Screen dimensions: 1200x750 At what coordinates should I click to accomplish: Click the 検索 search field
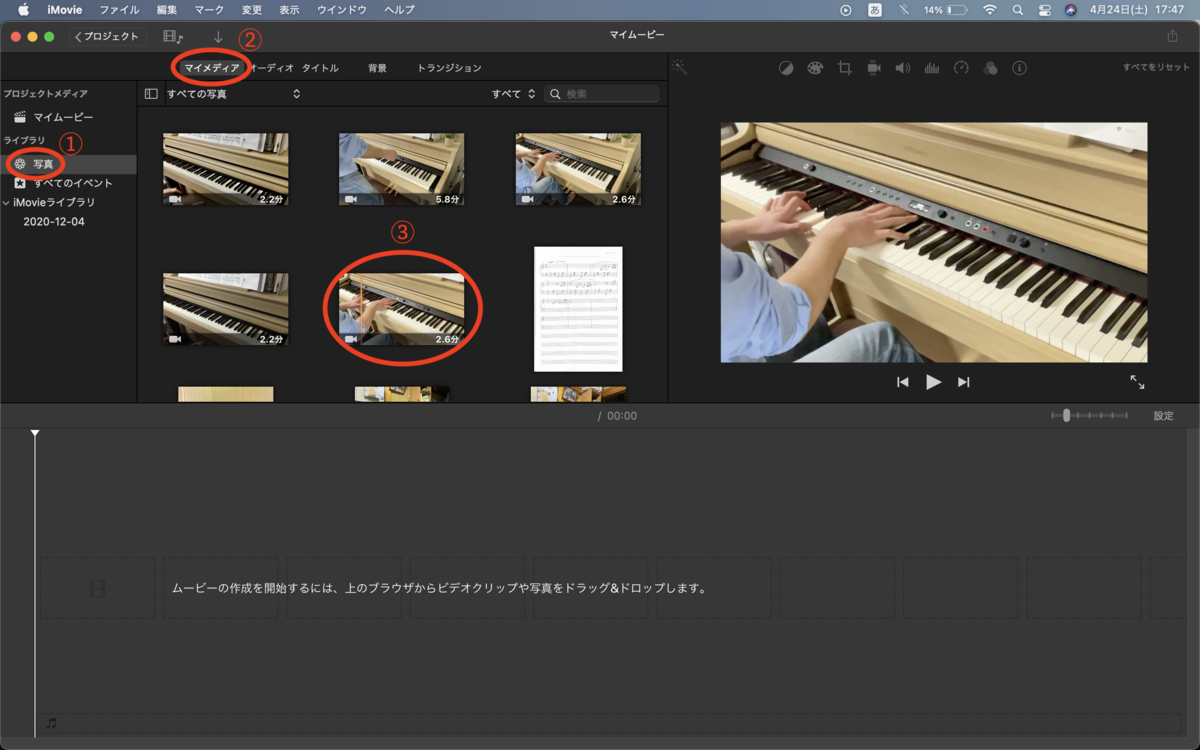click(x=602, y=94)
